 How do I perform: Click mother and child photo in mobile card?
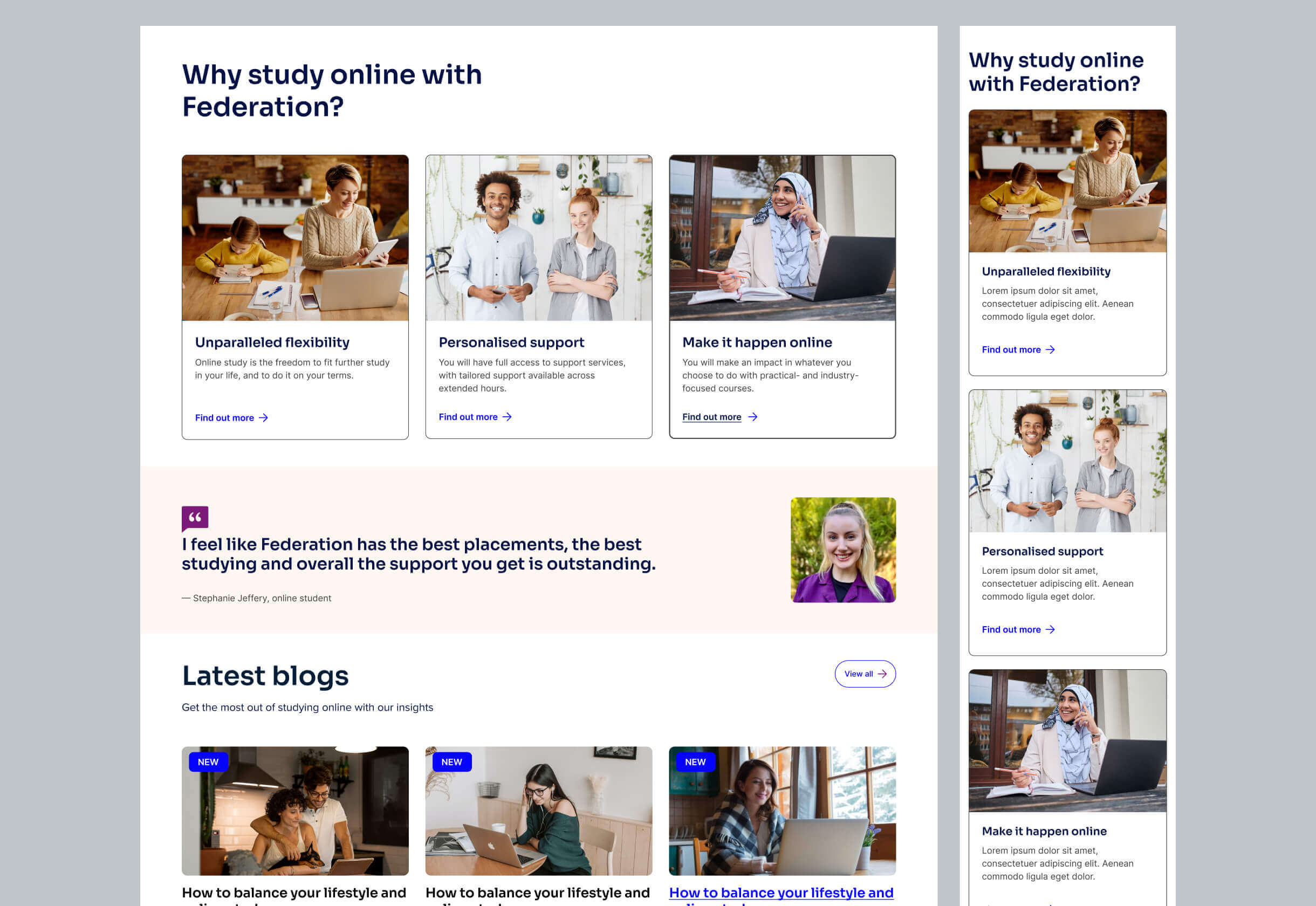pyautogui.click(x=1067, y=181)
